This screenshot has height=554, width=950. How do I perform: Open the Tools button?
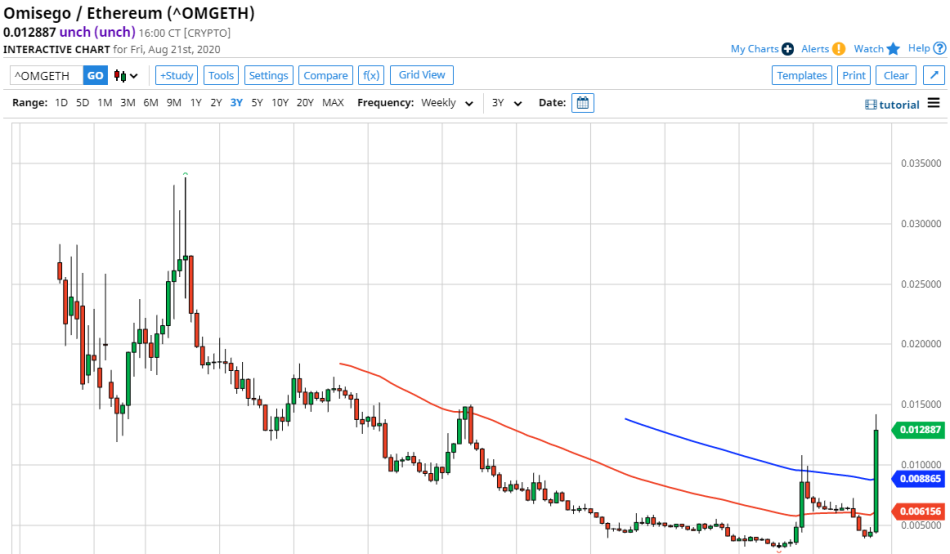click(x=221, y=76)
